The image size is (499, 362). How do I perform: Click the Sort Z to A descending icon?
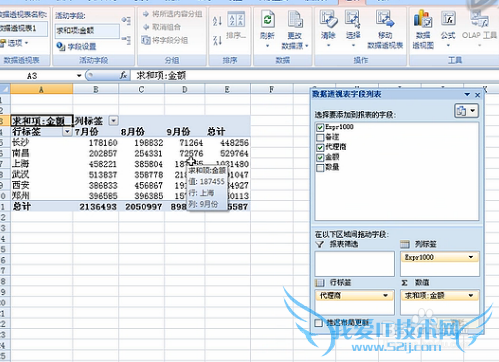217,40
